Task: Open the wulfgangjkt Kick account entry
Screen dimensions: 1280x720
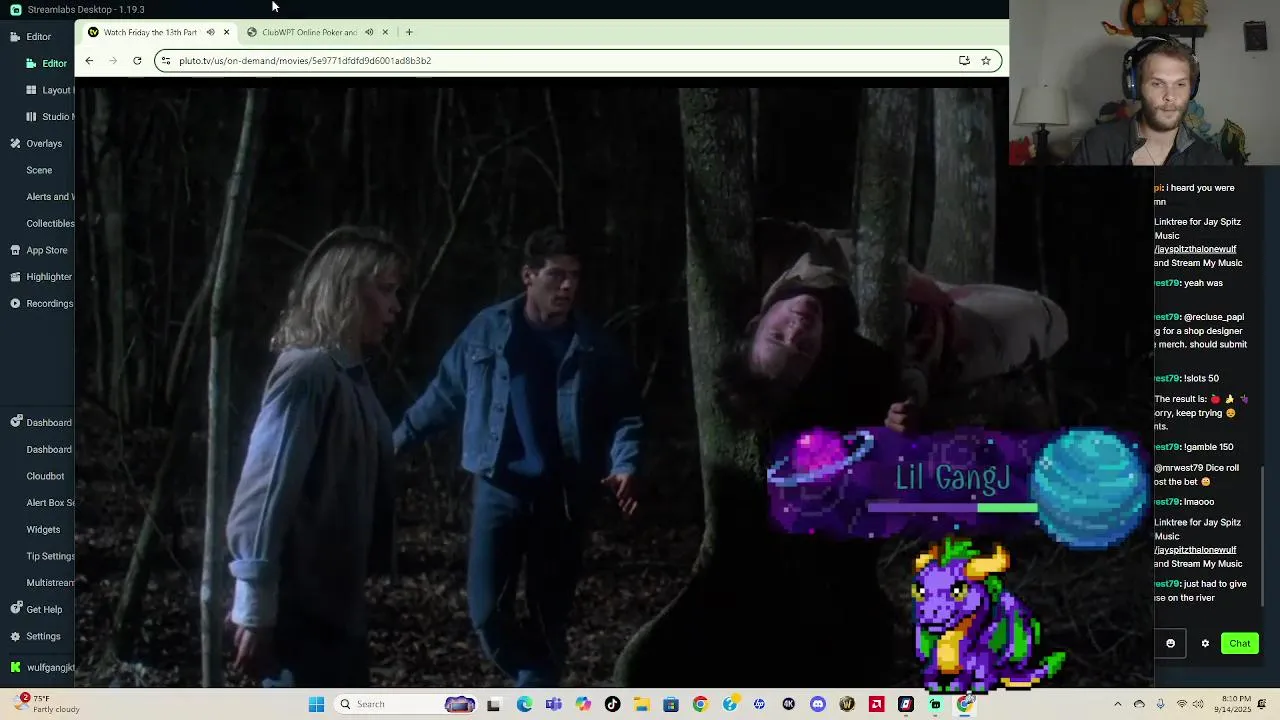Action: (42, 667)
